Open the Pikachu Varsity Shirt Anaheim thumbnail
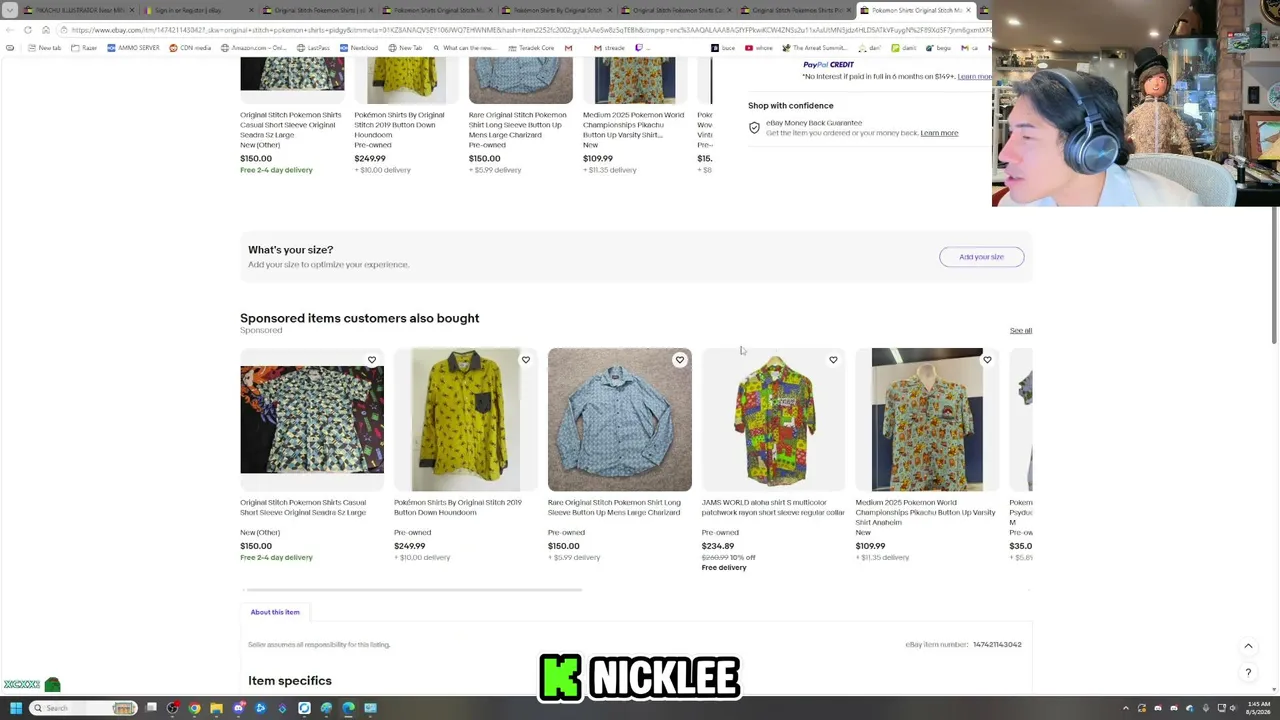 point(927,420)
